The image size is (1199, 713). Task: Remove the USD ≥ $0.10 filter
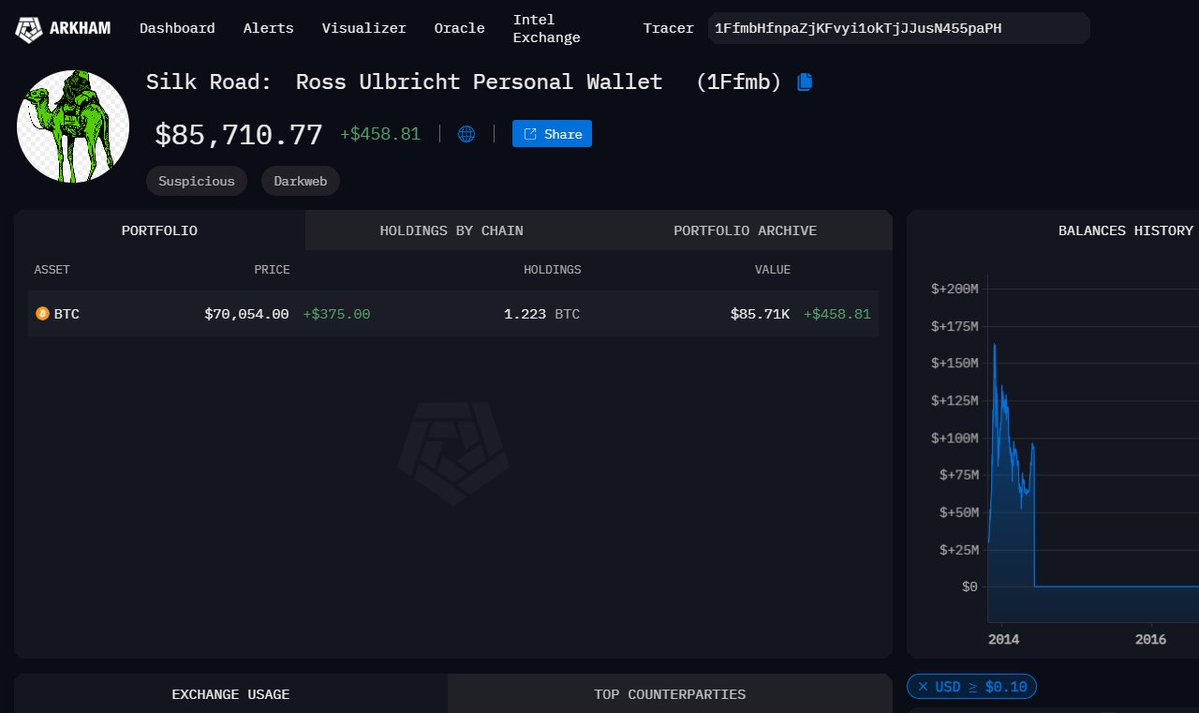coord(924,687)
